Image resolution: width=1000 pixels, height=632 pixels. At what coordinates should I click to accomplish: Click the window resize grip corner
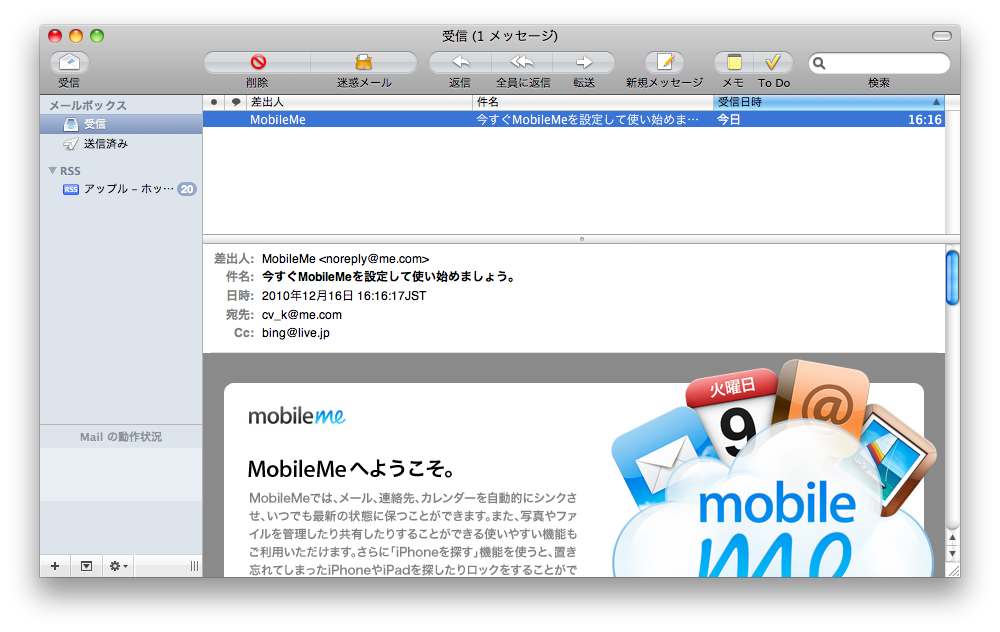tap(953, 571)
